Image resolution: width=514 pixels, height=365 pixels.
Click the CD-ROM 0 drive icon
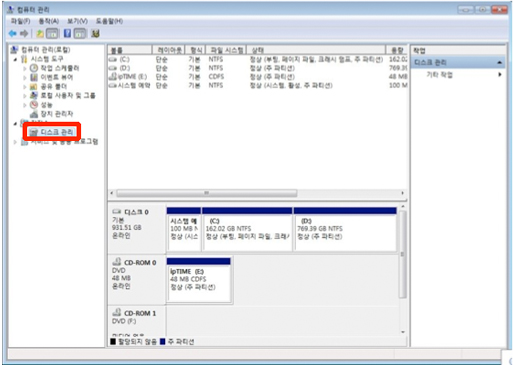(116, 262)
